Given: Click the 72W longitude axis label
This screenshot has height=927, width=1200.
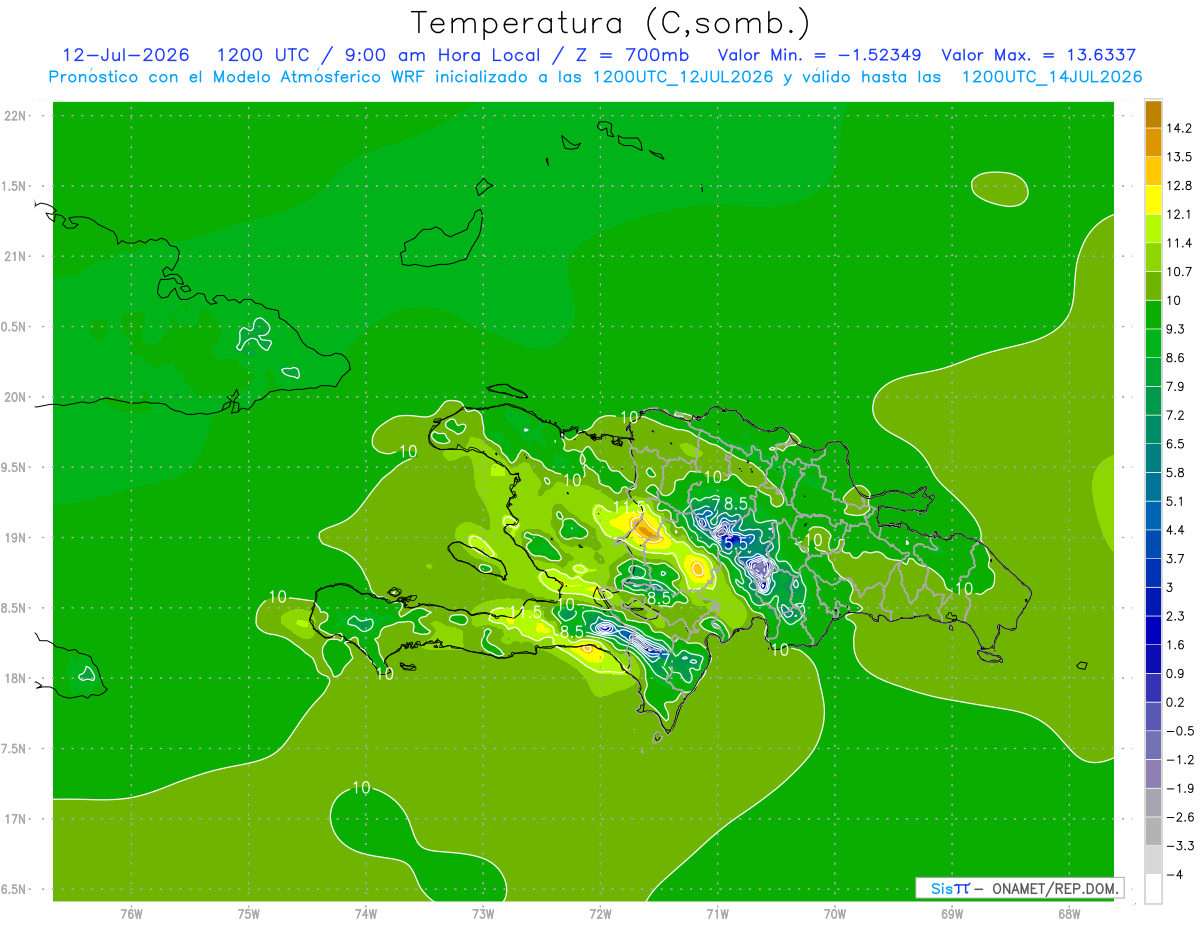Looking at the screenshot, I should pyautogui.click(x=600, y=914).
